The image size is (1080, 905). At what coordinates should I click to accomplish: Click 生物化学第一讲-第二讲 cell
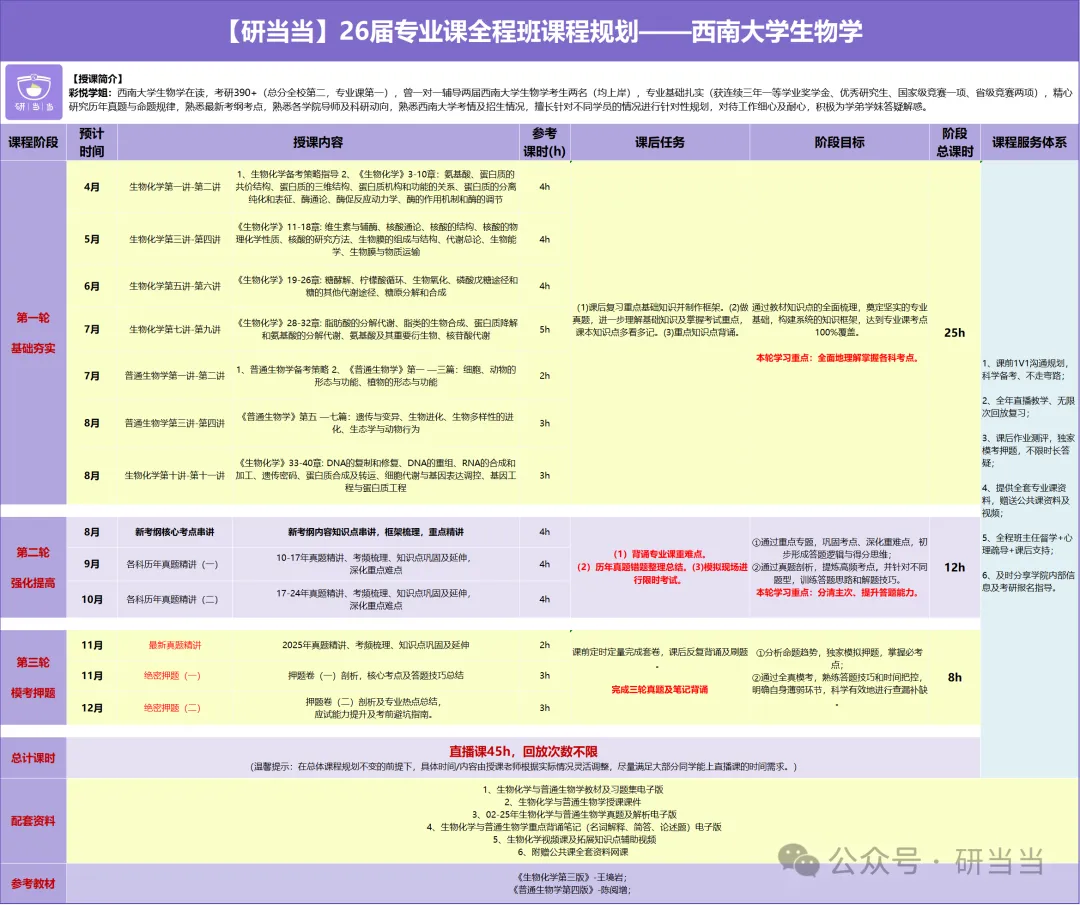[175, 187]
